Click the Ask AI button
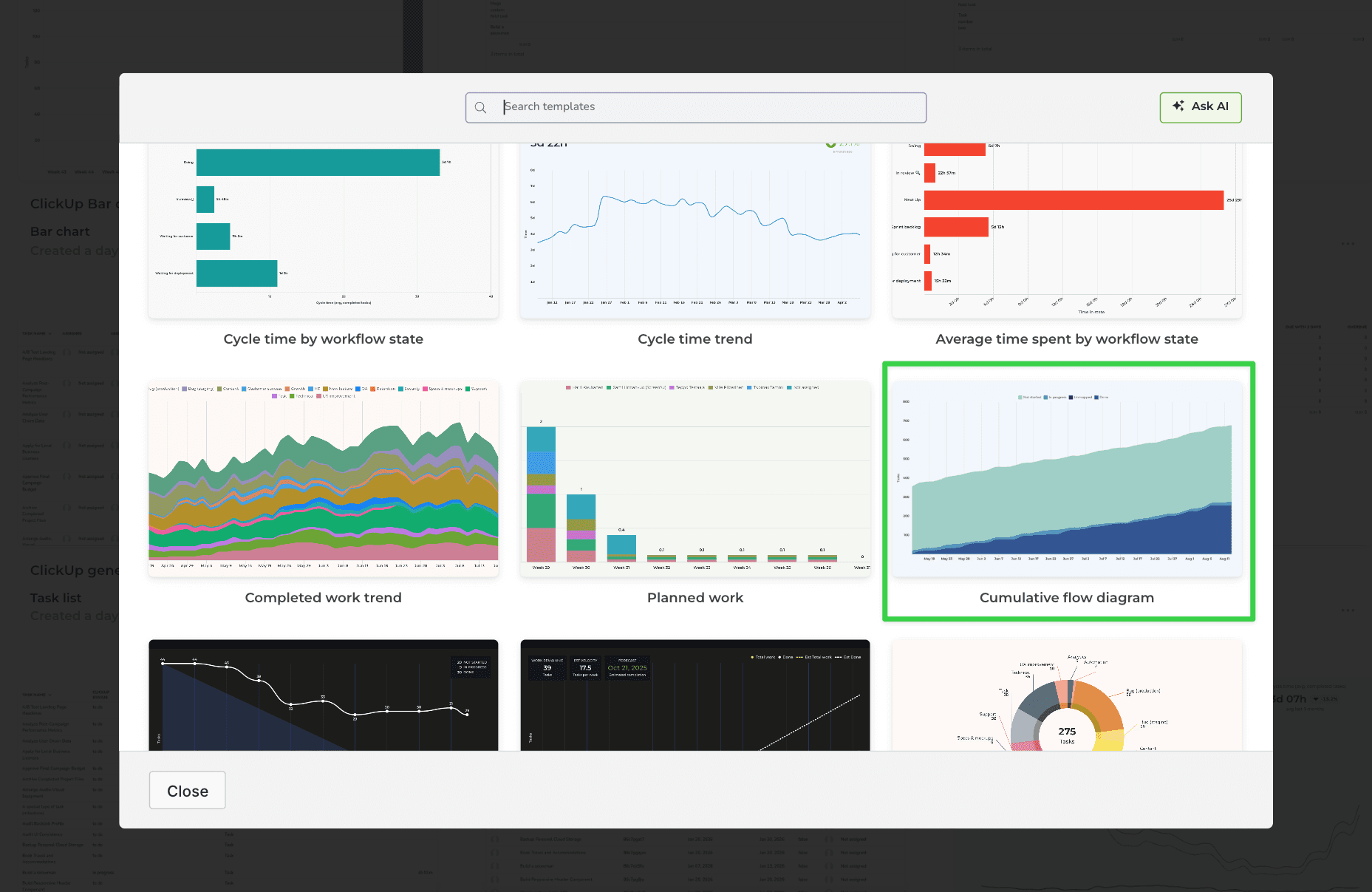Screen dimensions: 1372x892 (x=1200, y=107)
